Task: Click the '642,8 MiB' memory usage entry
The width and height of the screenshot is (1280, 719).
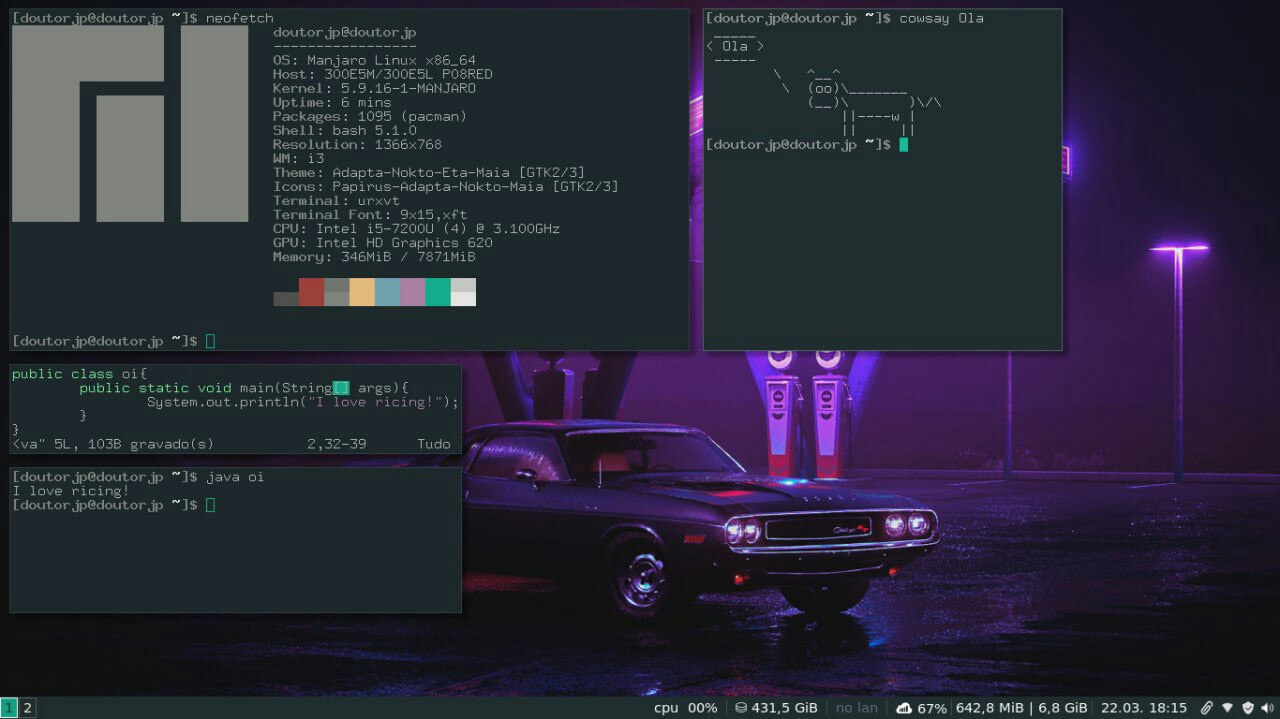Action: point(990,708)
